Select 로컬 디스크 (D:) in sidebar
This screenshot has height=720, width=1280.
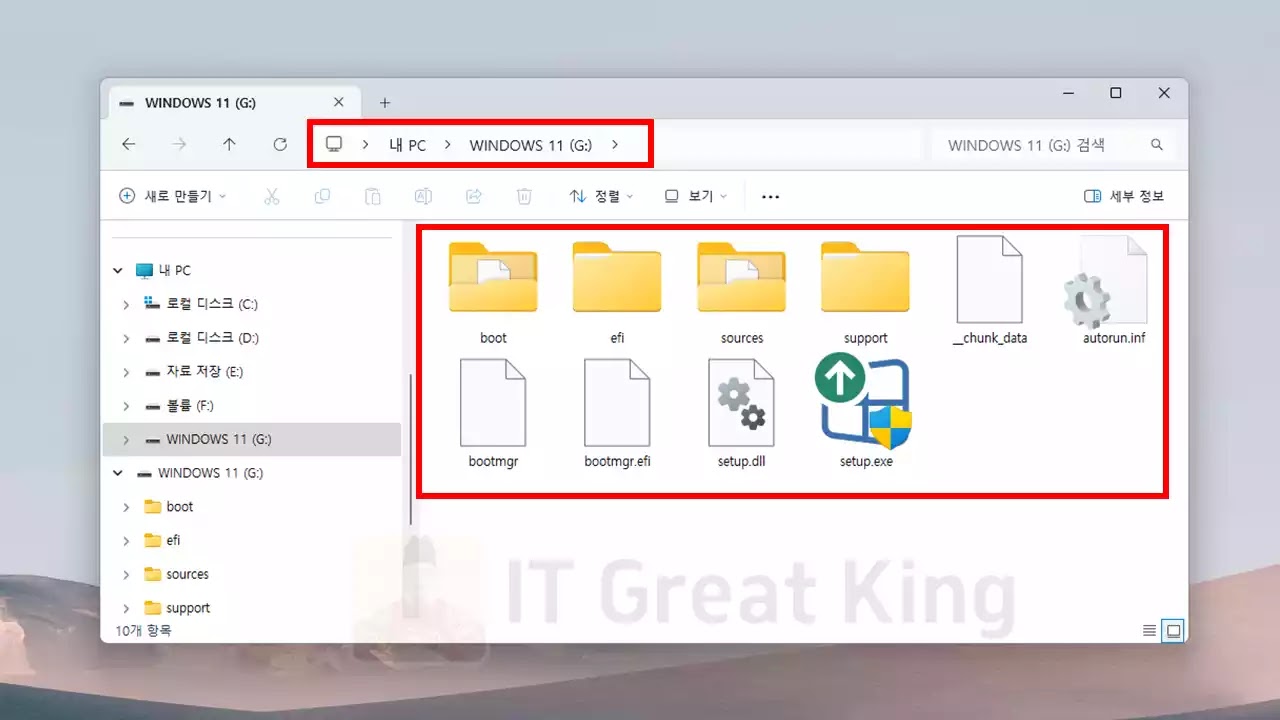[212, 338]
